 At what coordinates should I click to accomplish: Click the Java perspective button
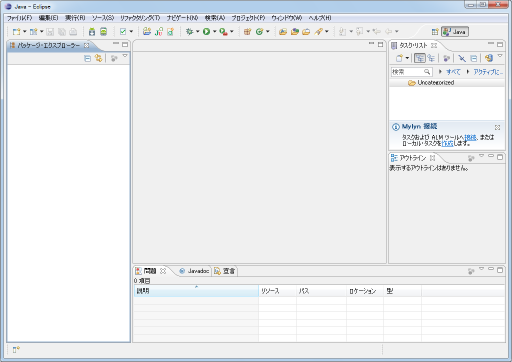(x=455, y=32)
